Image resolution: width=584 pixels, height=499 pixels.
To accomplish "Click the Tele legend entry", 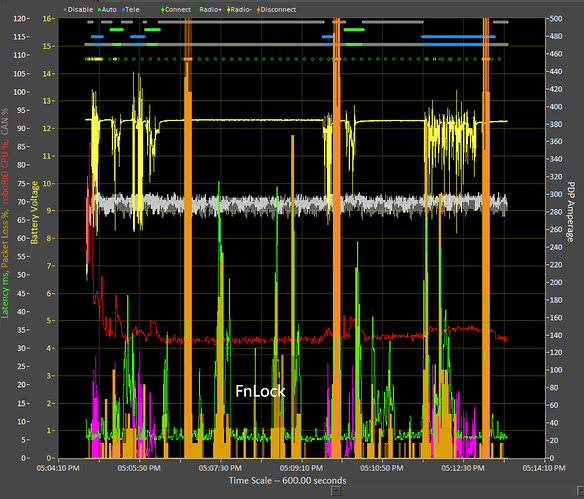I will point(131,10).
